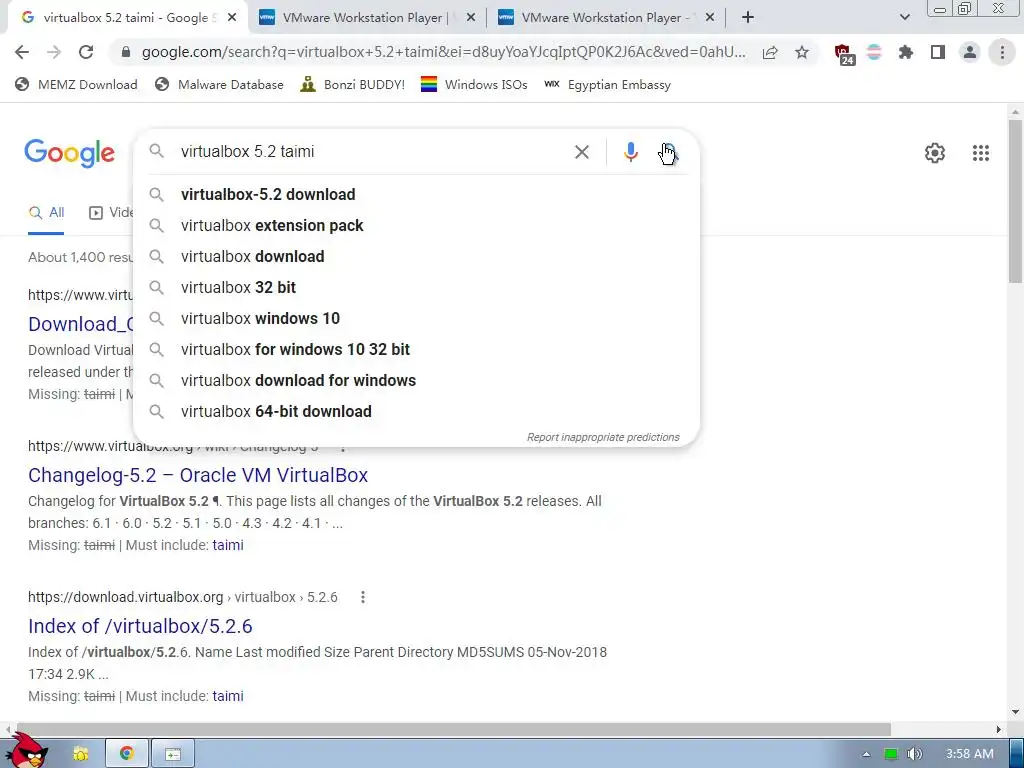Choose suggestion virtualbox 32 bit
This screenshot has width=1024, height=768.
pos(416,287)
